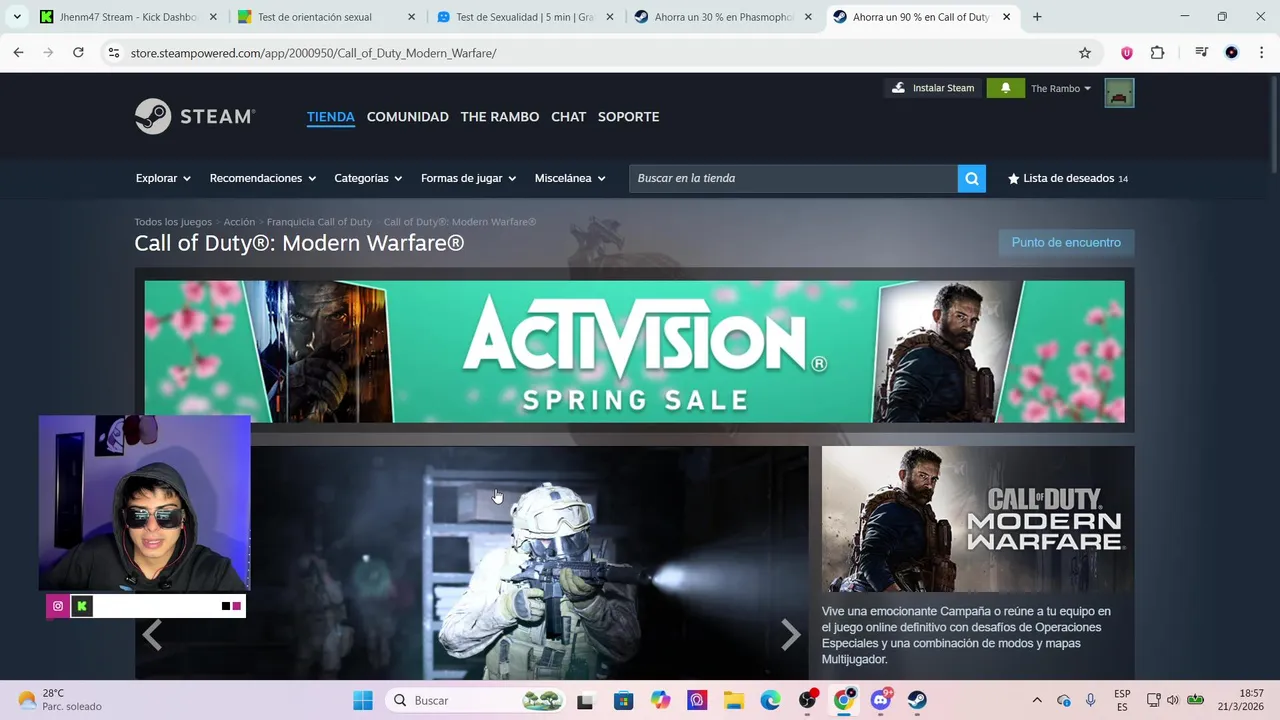Click the Windows taskbar Buscar box

point(476,700)
